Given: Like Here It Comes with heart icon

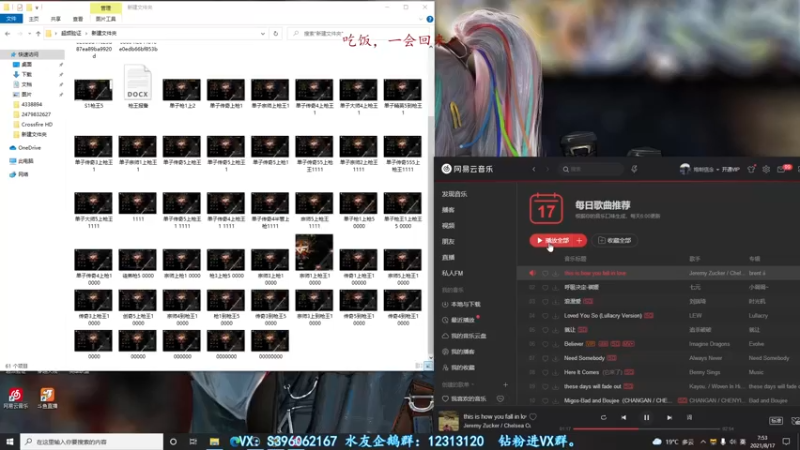Looking at the screenshot, I should [x=545, y=372].
